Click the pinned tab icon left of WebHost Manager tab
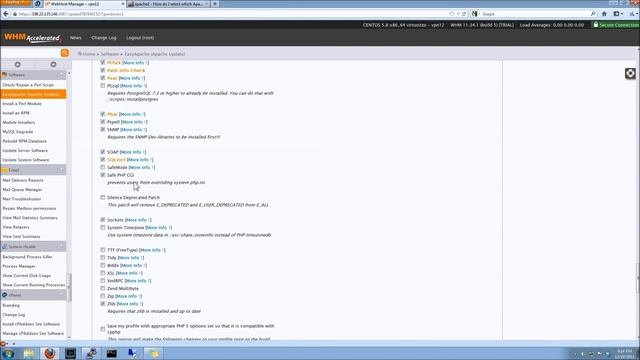 pos(37,4)
